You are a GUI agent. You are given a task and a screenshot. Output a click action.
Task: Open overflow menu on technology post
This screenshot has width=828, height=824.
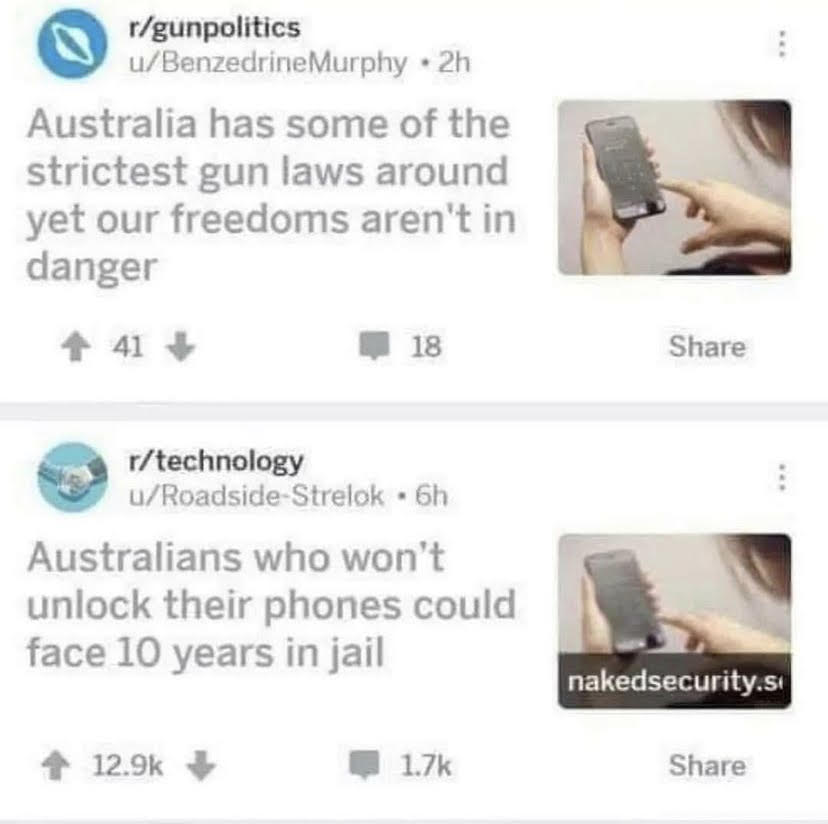tap(783, 477)
